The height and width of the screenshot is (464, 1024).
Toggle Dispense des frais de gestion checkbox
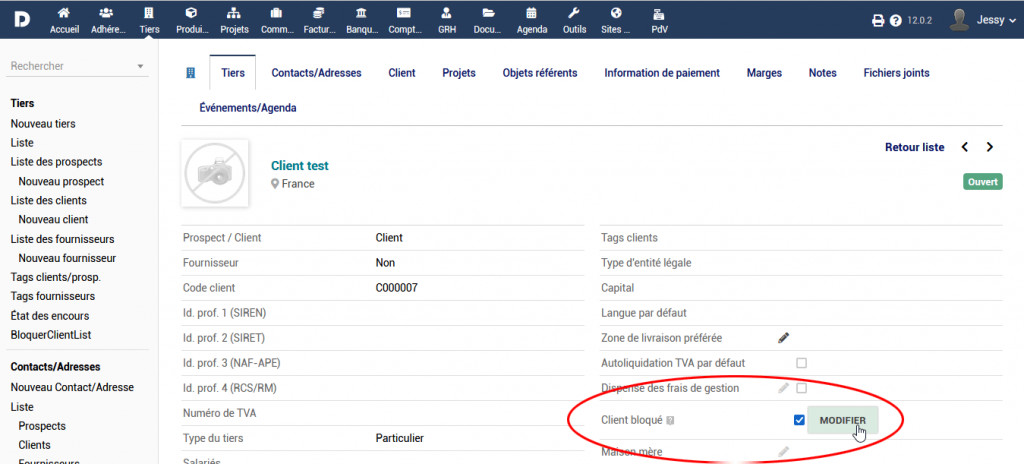tap(801, 388)
